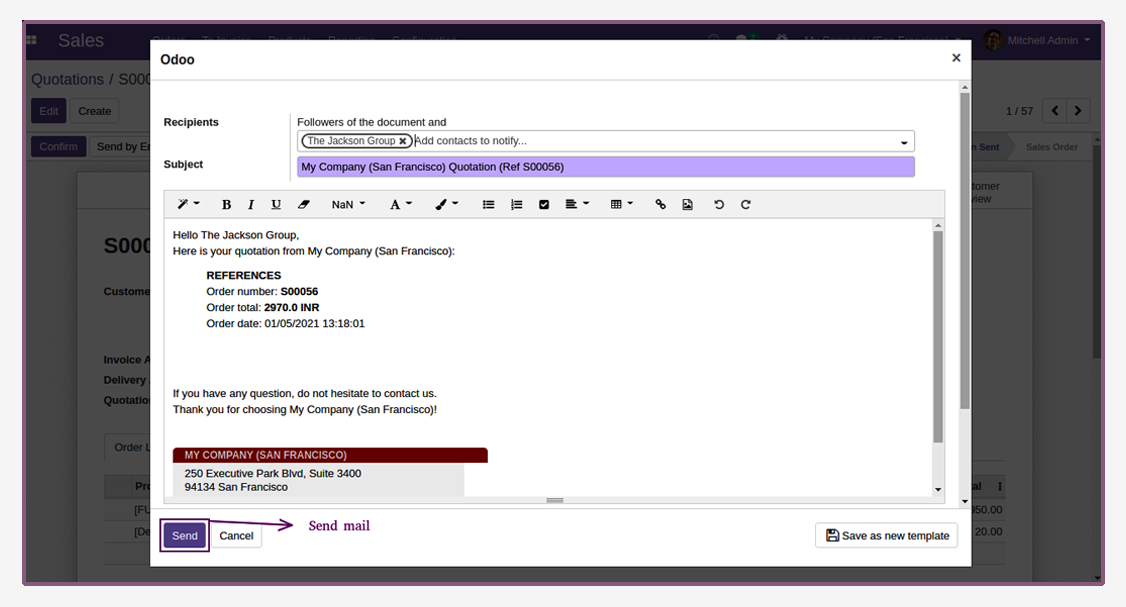The width and height of the screenshot is (1126, 607).
Task: Click the 250 Executive Park Blvd address line
Action: point(273,473)
